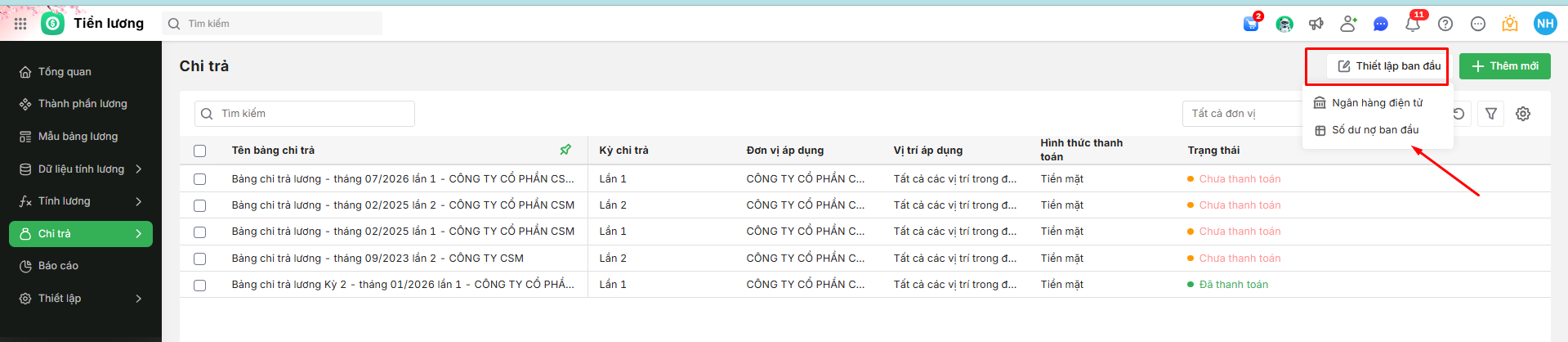Click the Thêm mới button
Viewport: 1568px width, 342px height.
coord(1504,66)
